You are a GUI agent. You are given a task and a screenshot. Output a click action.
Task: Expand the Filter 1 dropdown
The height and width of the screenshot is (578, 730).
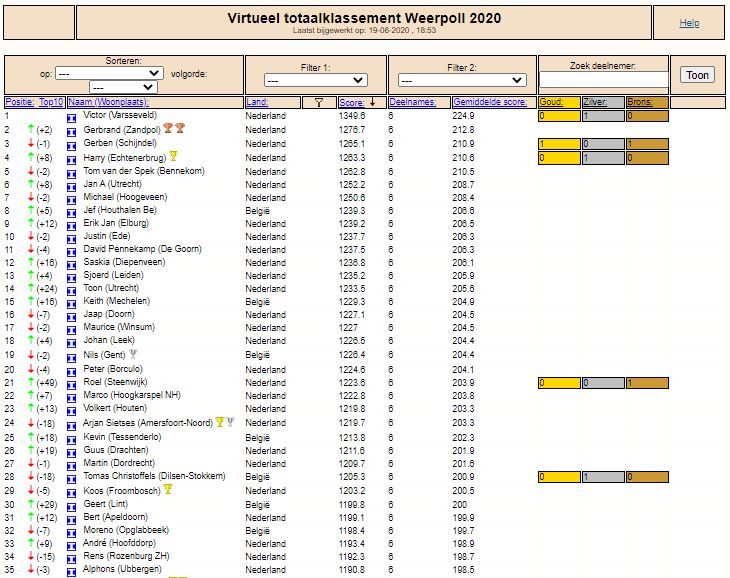click(x=316, y=80)
